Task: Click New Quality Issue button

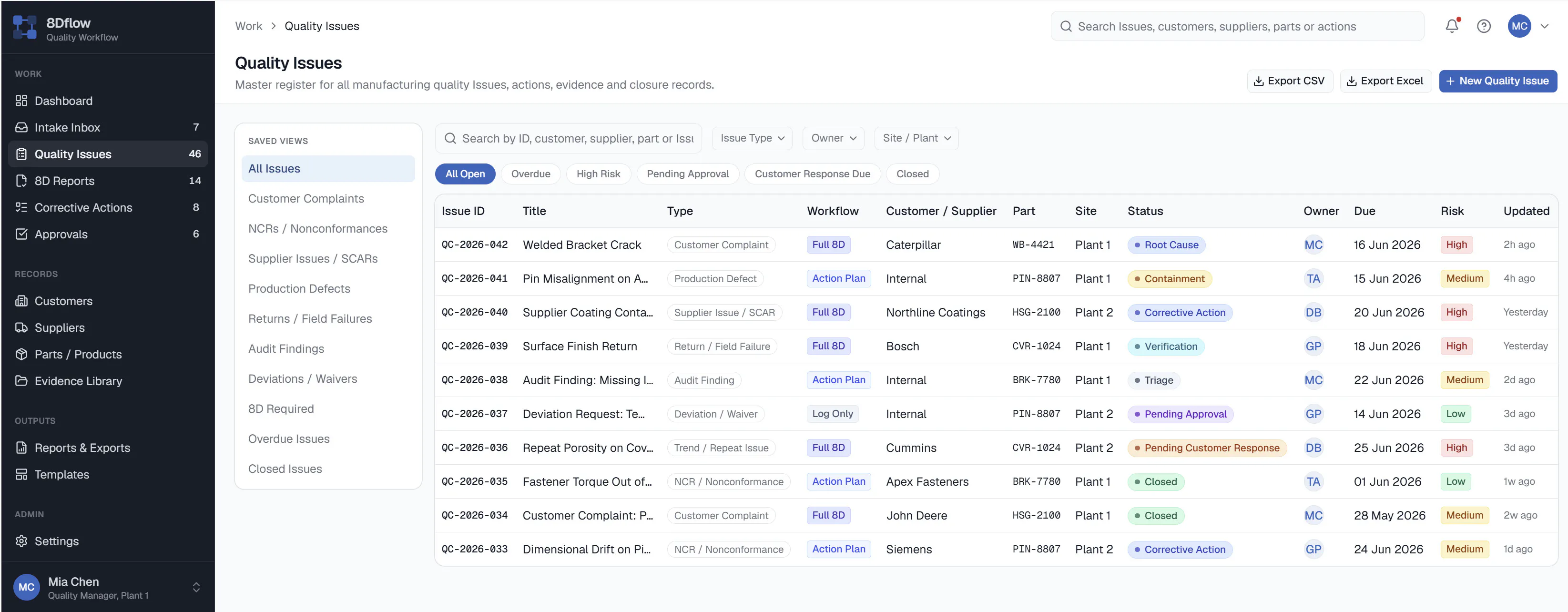Action: 1497,81
